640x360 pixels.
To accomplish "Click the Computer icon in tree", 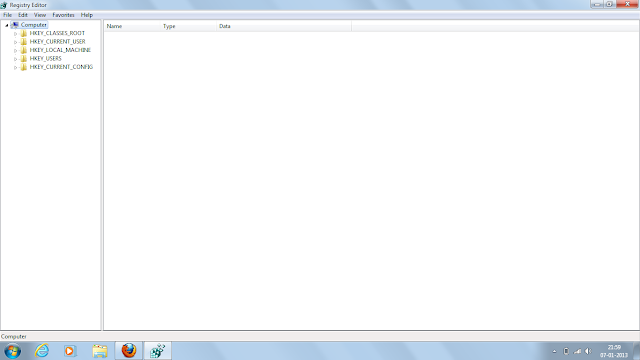I will pyautogui.click(x=15, y=25).
